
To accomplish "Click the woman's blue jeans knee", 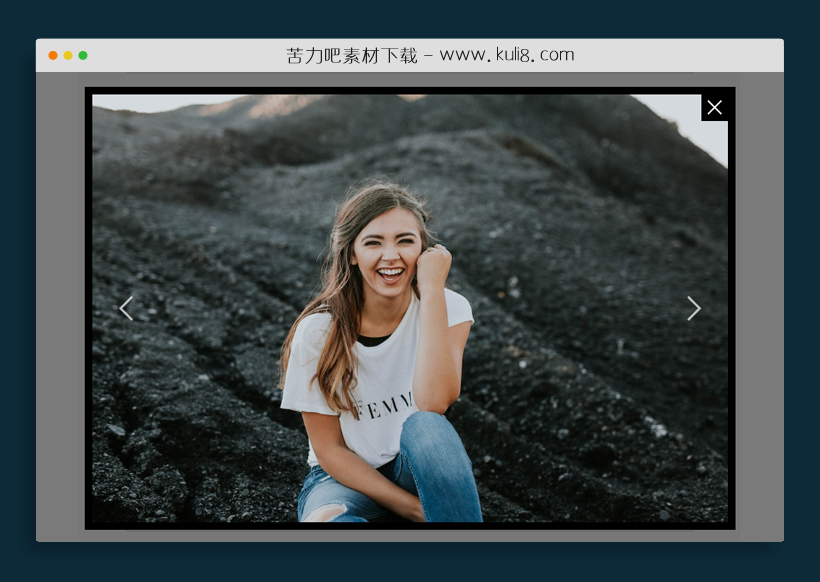I will pos(432,440).
